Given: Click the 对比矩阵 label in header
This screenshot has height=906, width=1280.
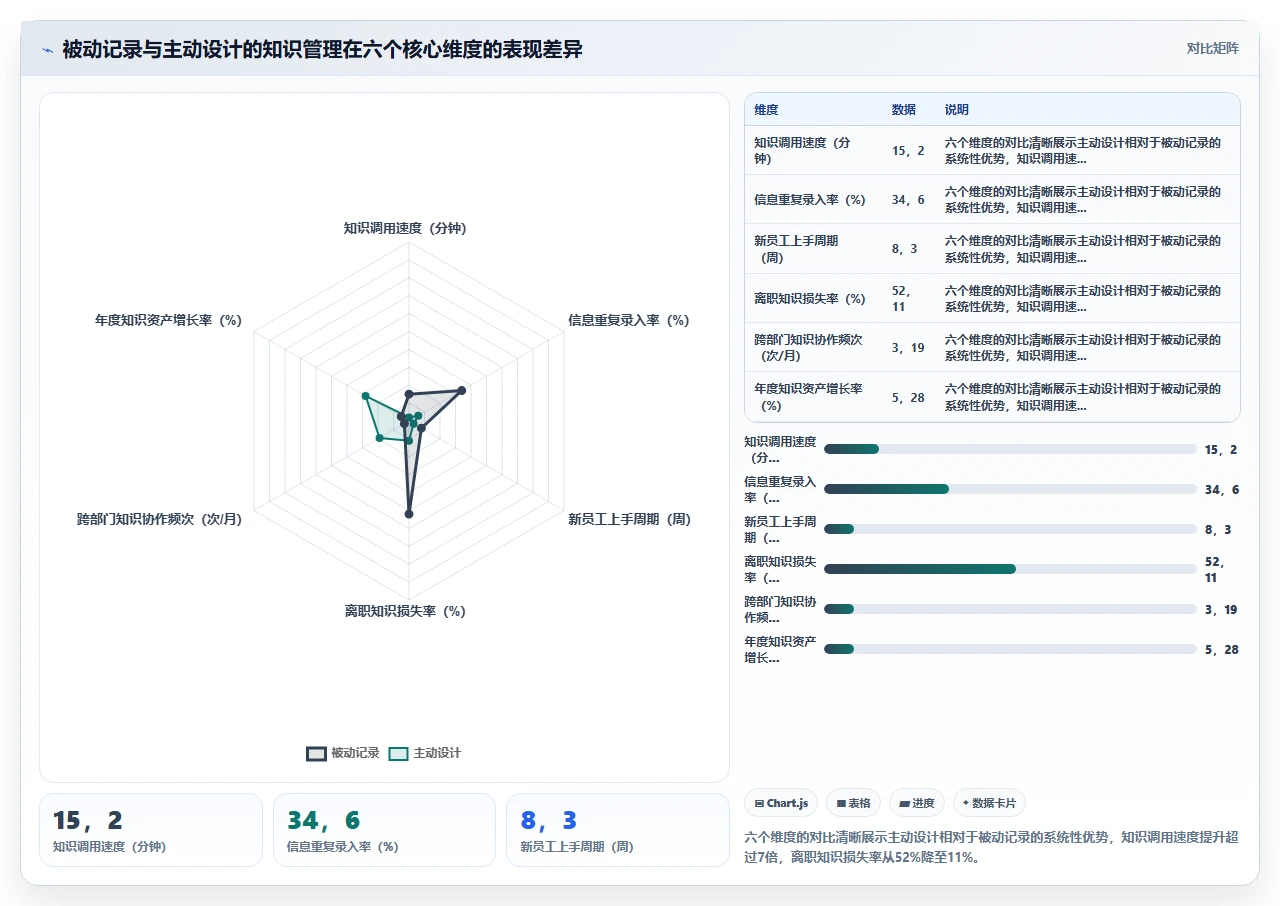Looking at the screenshot, I should coord(1212,48).
